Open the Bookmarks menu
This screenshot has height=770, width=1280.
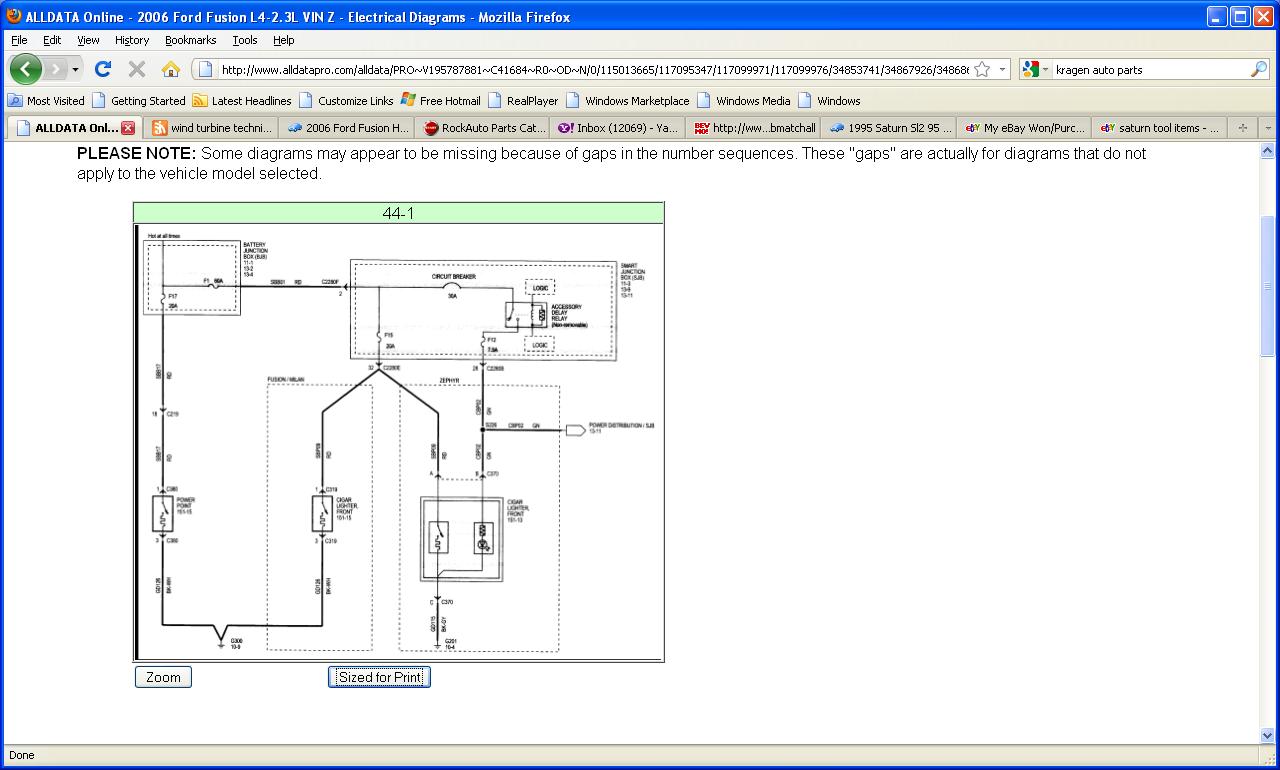pyautogui.click(x=190, y=40)
